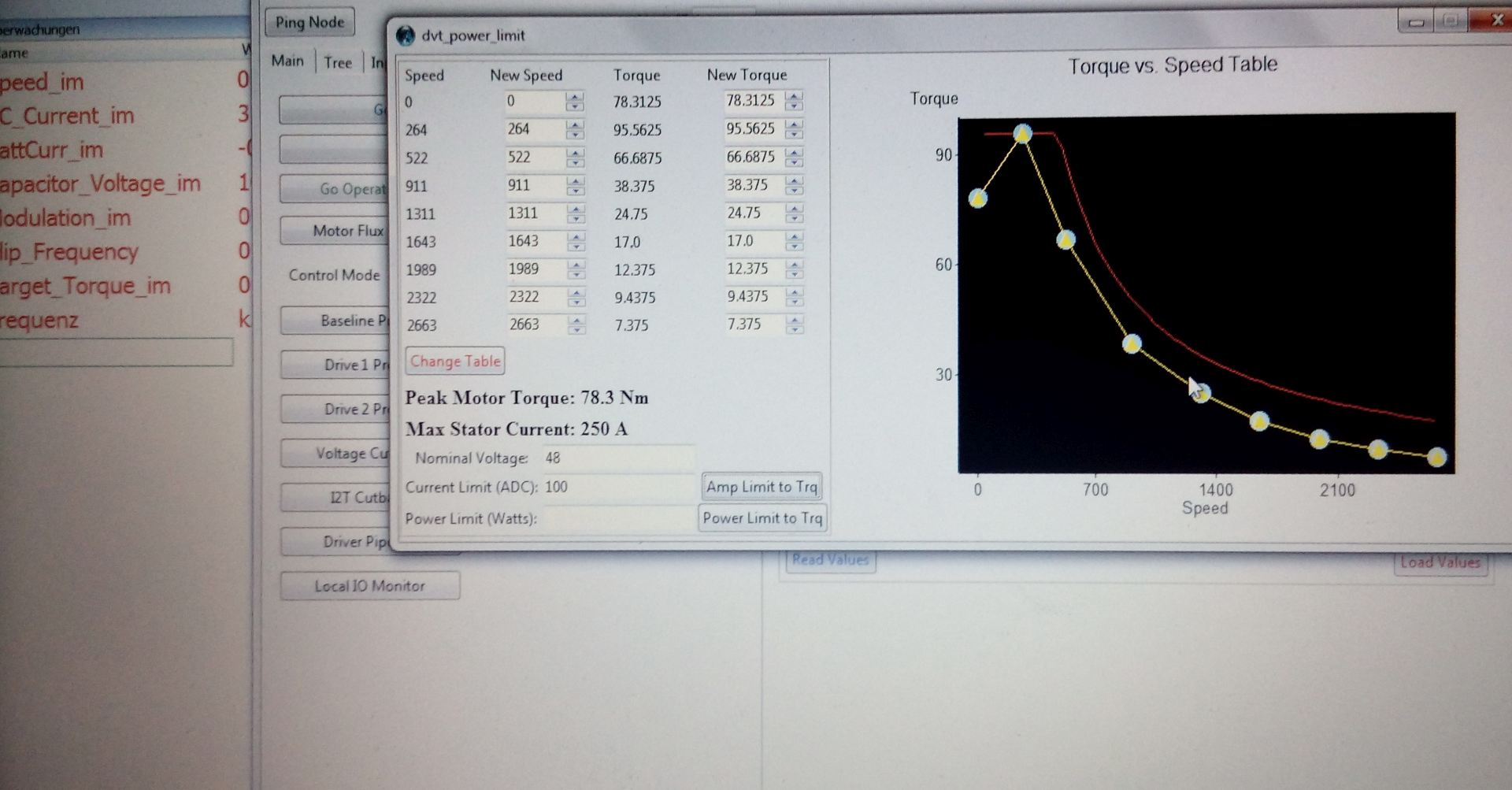Open the Tree tab
The height and width of the screenshot is (790, 1512).
point(338,62)
